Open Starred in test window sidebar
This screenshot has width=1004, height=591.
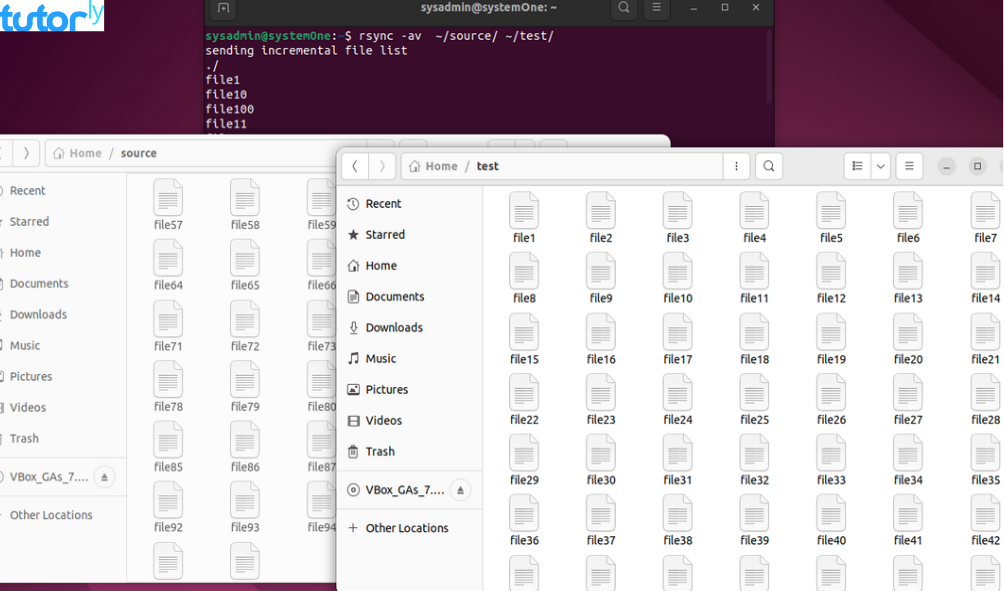coord(410,234)
